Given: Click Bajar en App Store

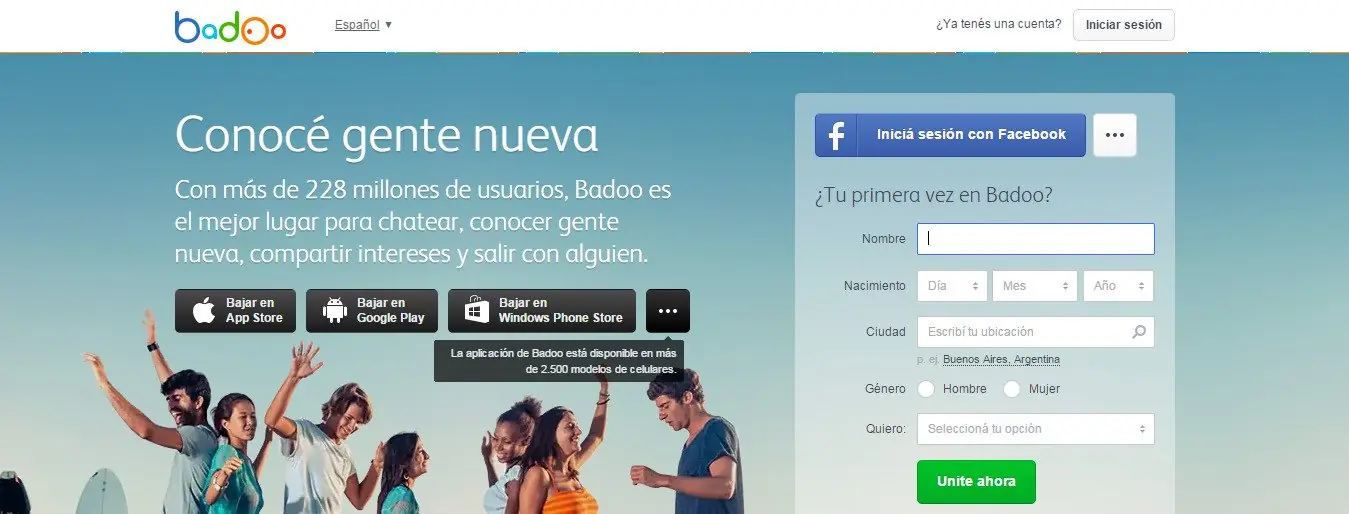Looking at the screenshot, I should click(236, 311).
